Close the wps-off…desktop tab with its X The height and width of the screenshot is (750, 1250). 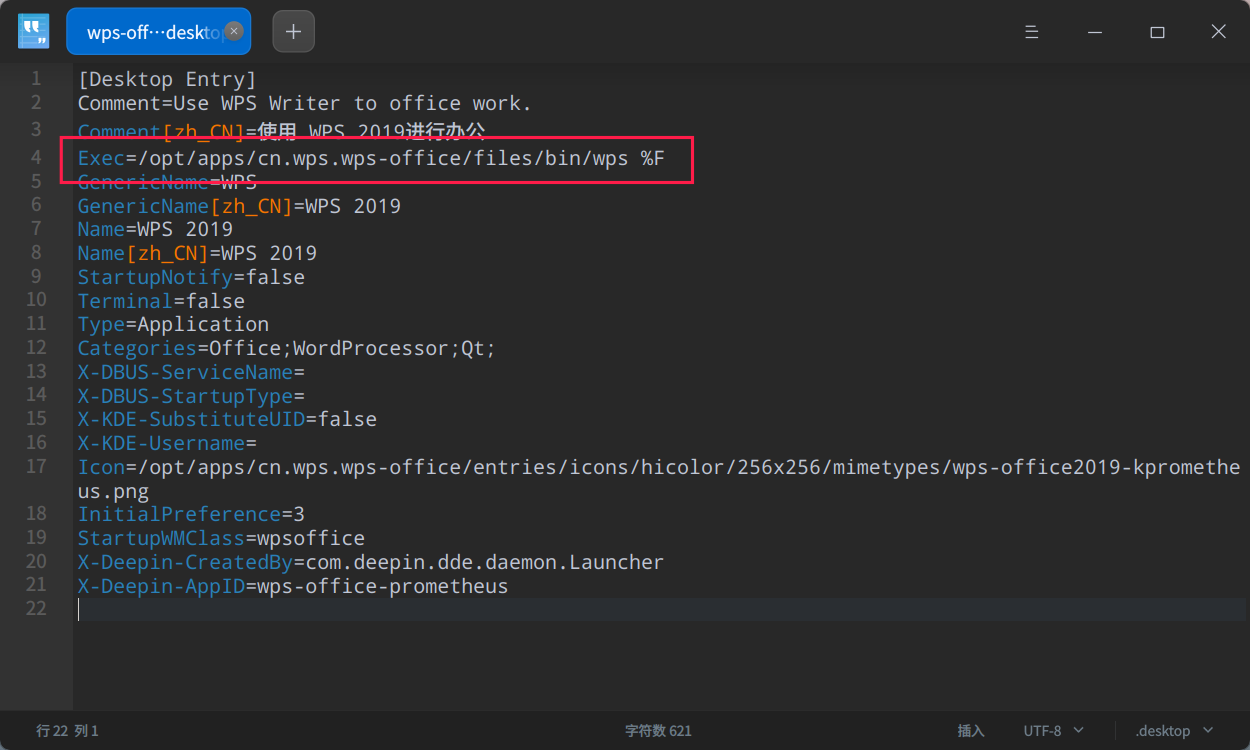(233, 31)
